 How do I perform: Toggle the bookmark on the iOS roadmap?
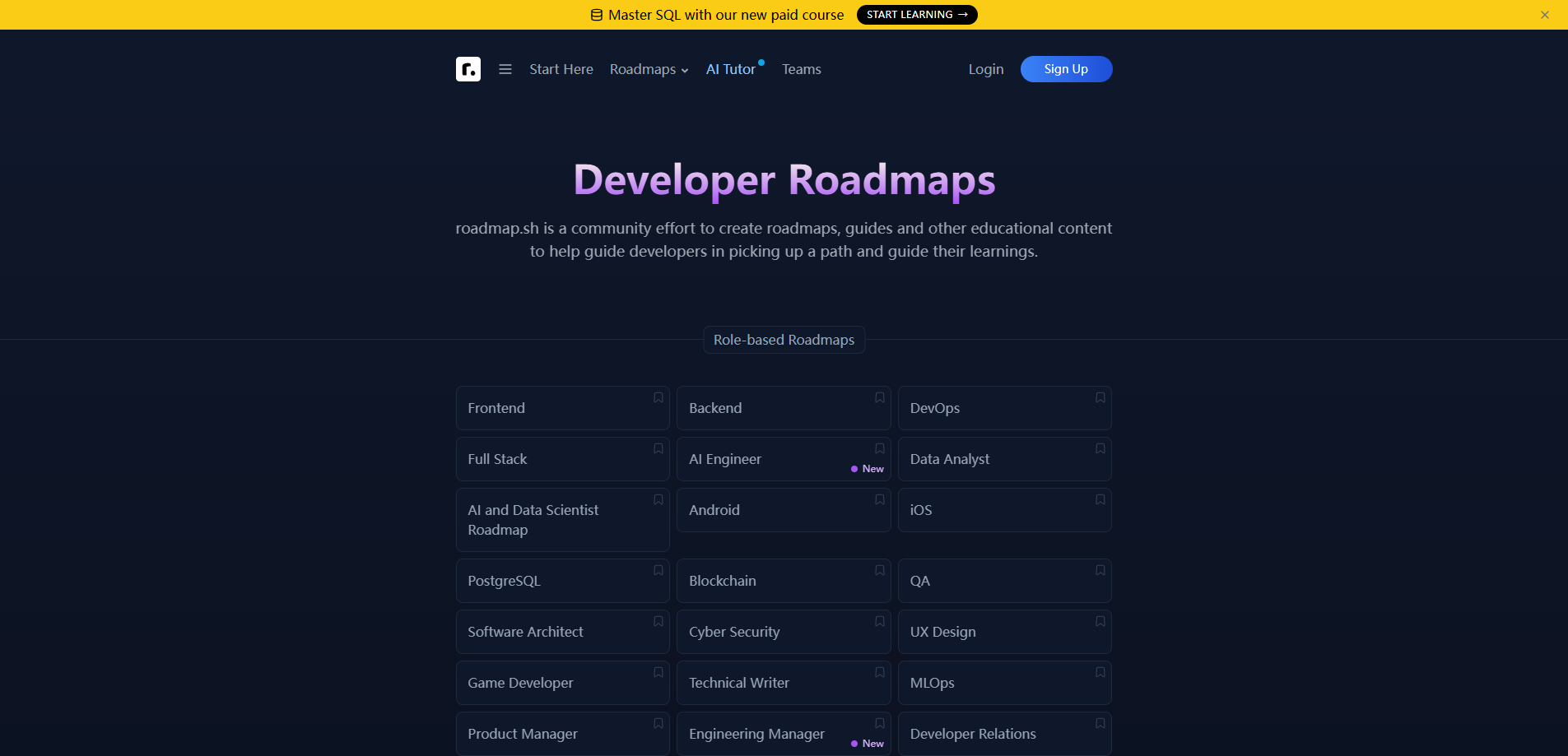[x=1100, y=499]
